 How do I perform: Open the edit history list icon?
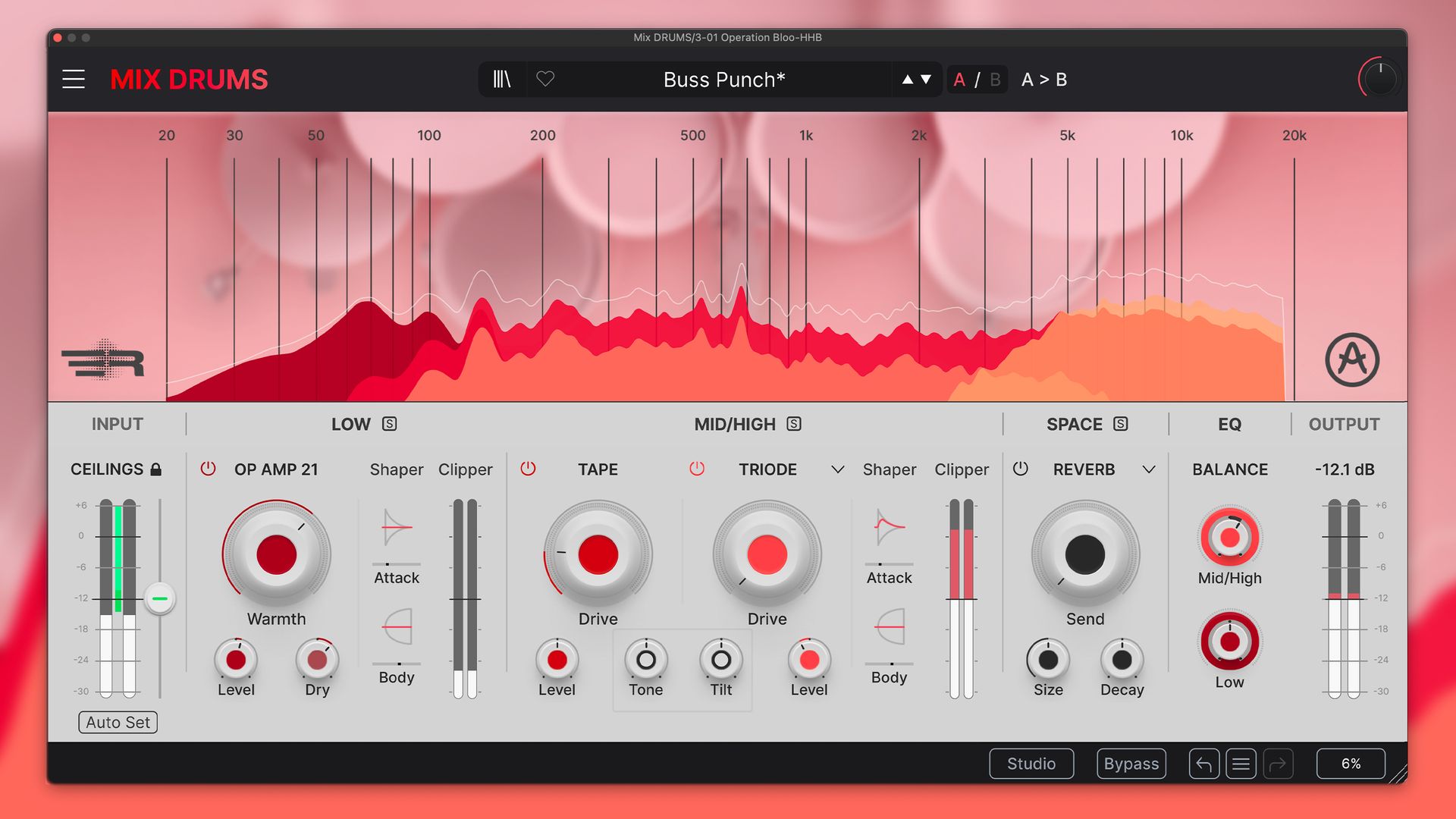pos(1241,764)
